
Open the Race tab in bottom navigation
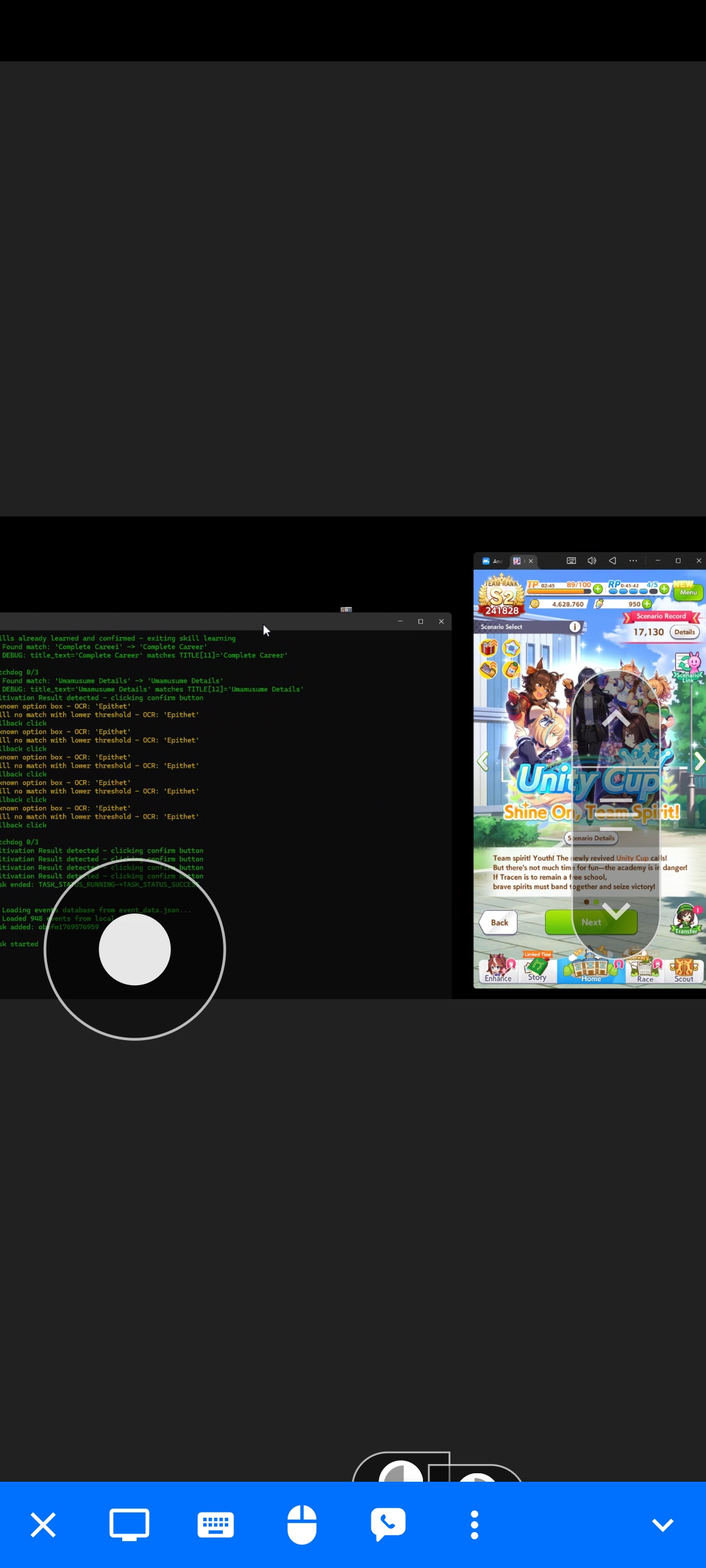point(645,970)
